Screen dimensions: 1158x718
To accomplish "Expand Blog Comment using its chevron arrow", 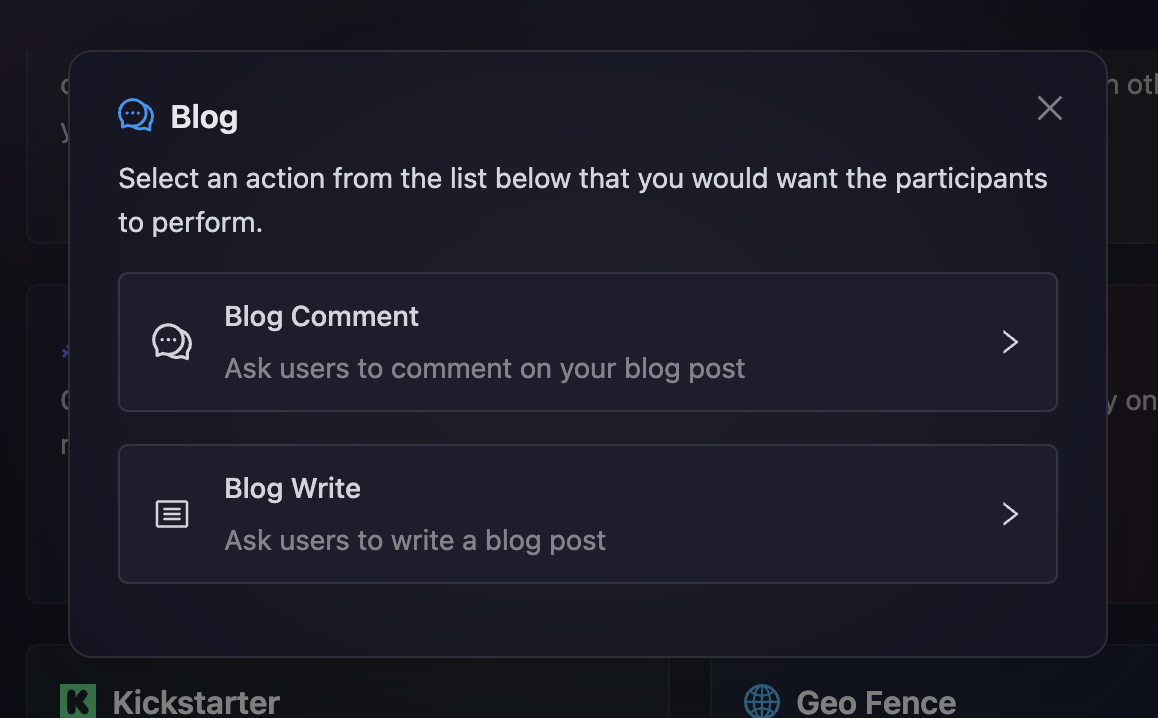I will (1010, 342).
